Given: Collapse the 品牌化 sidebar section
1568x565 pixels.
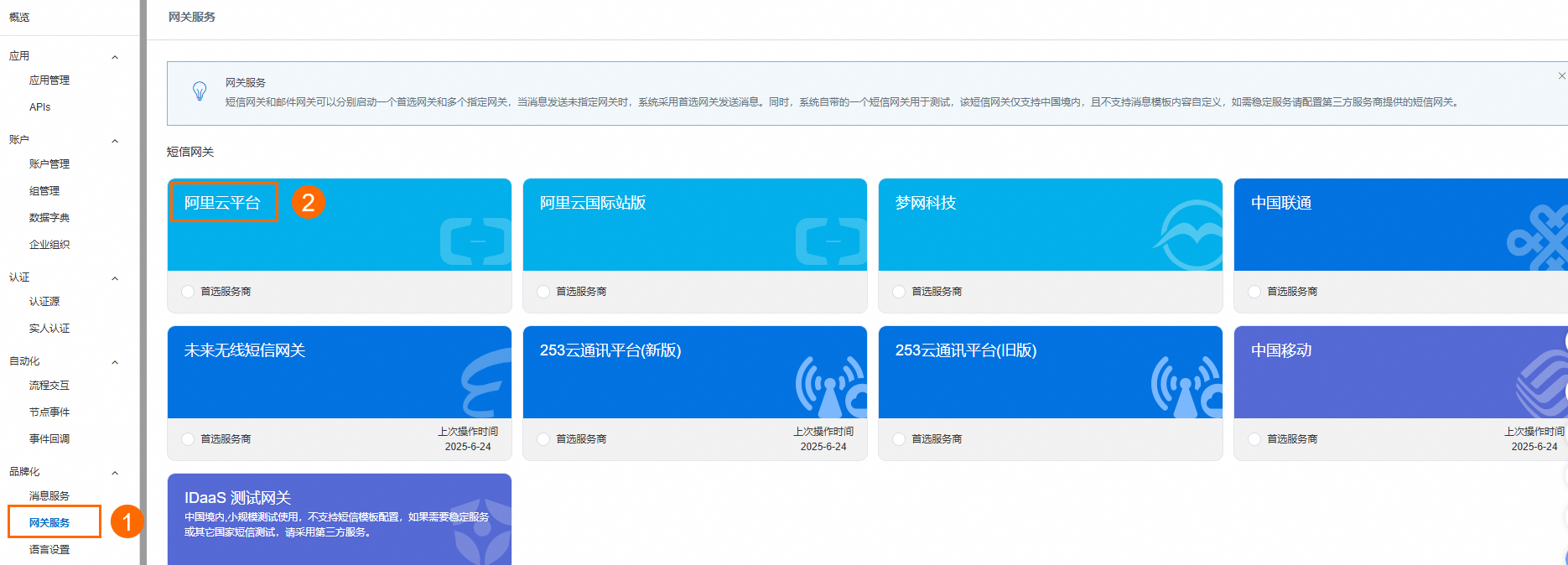Looking at the screenshot, I should [x=115, y=473].
